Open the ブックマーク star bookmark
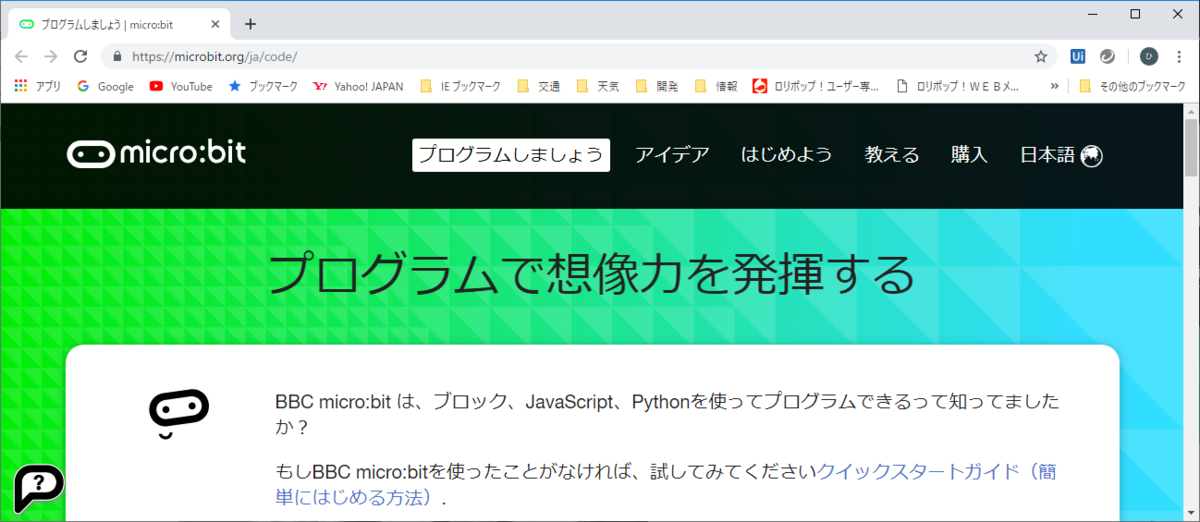 tap(263, 86)
